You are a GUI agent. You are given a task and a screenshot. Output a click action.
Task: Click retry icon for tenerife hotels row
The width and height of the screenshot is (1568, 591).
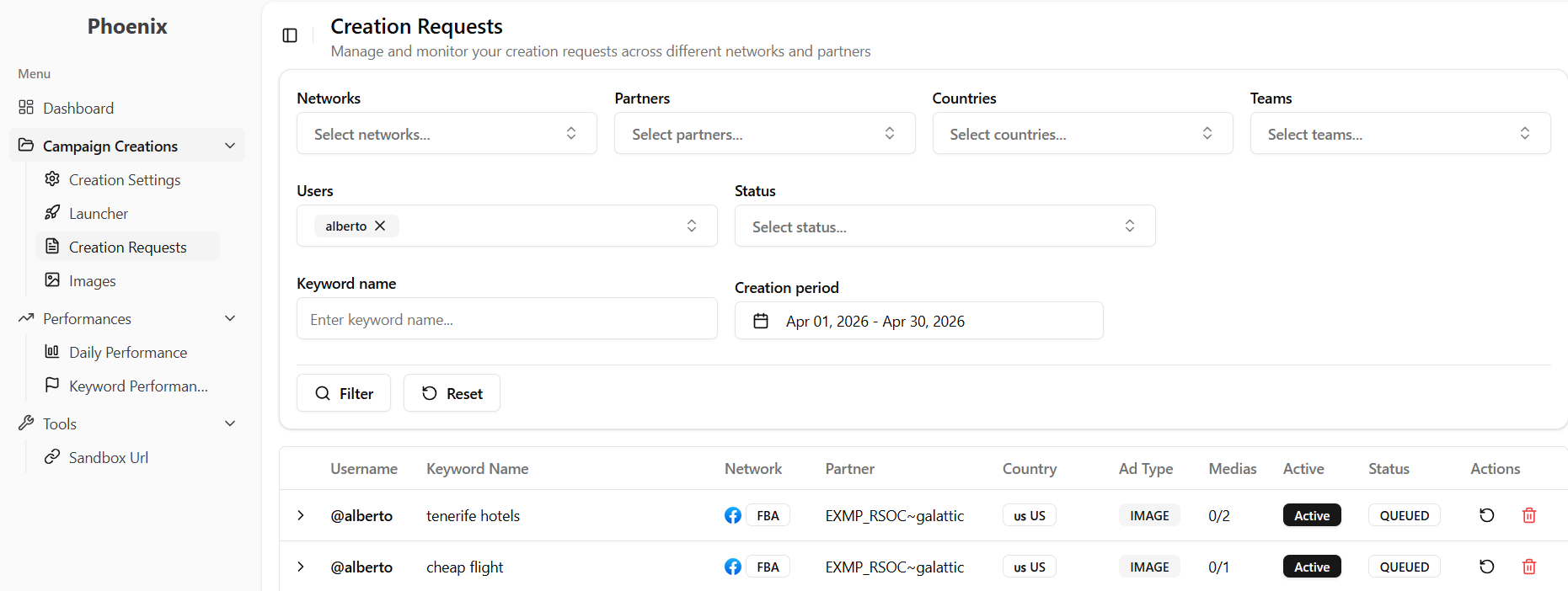pos(1486,515)
